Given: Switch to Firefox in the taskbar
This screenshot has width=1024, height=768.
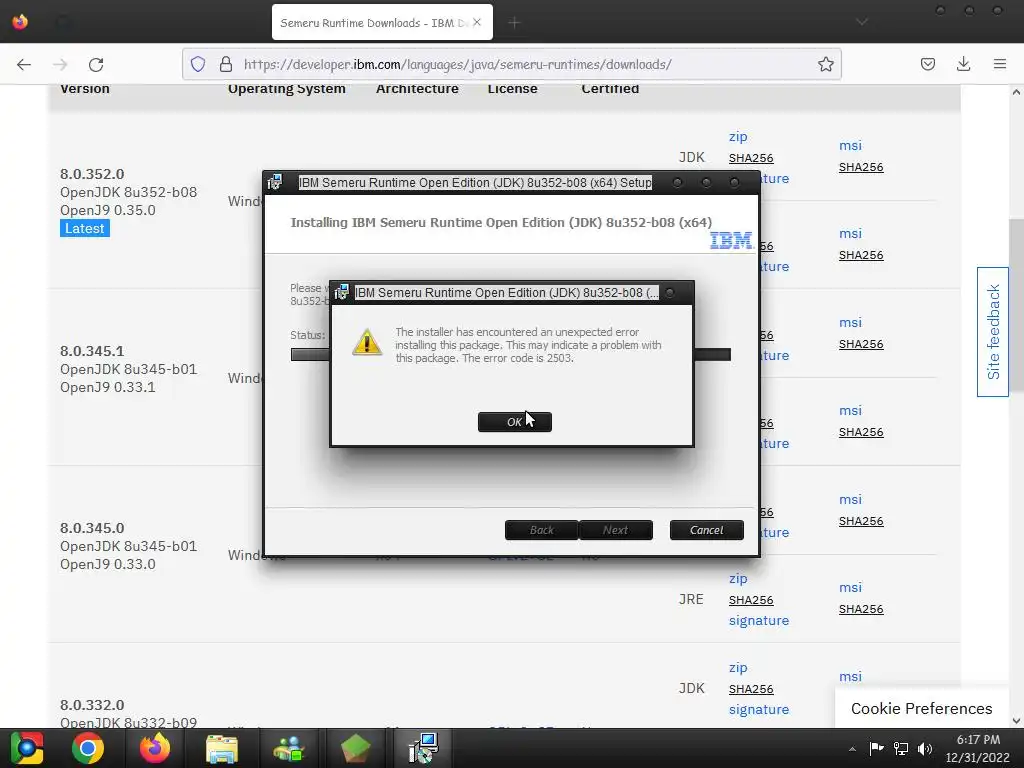Looking at the screenshot, I should point(155,748).
